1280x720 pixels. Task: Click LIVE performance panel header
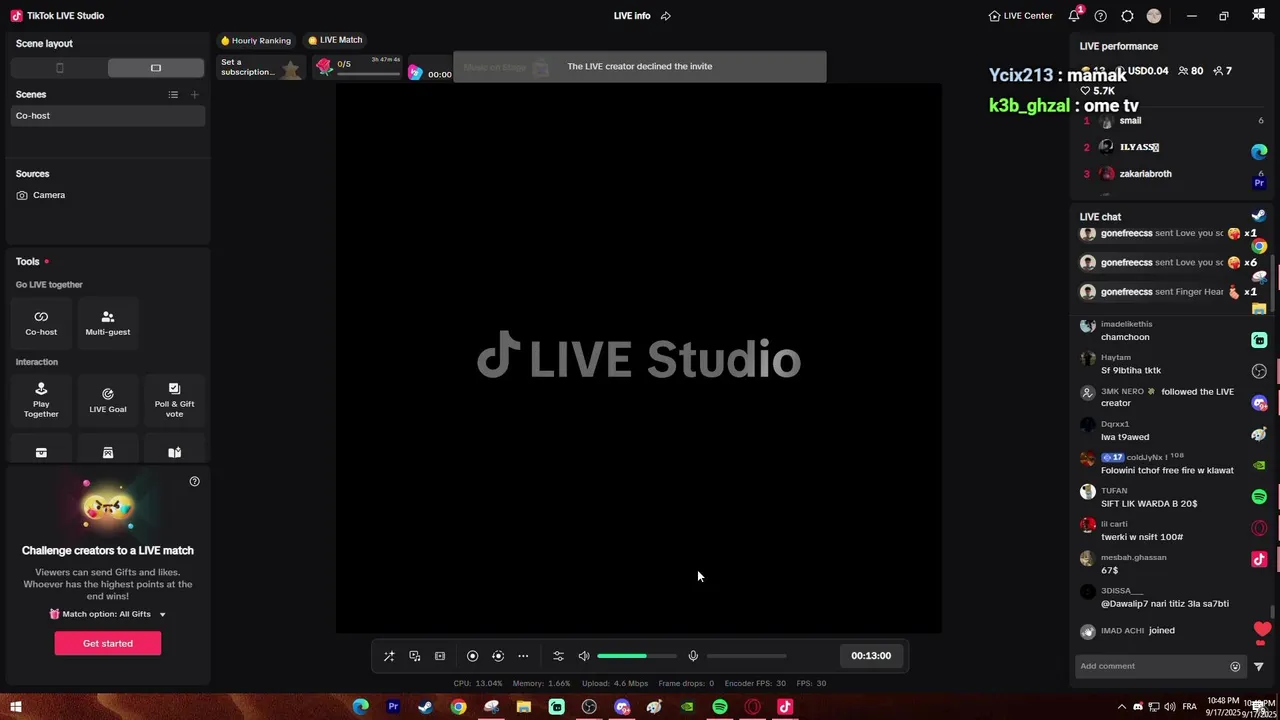click(x=1119, y=46)
